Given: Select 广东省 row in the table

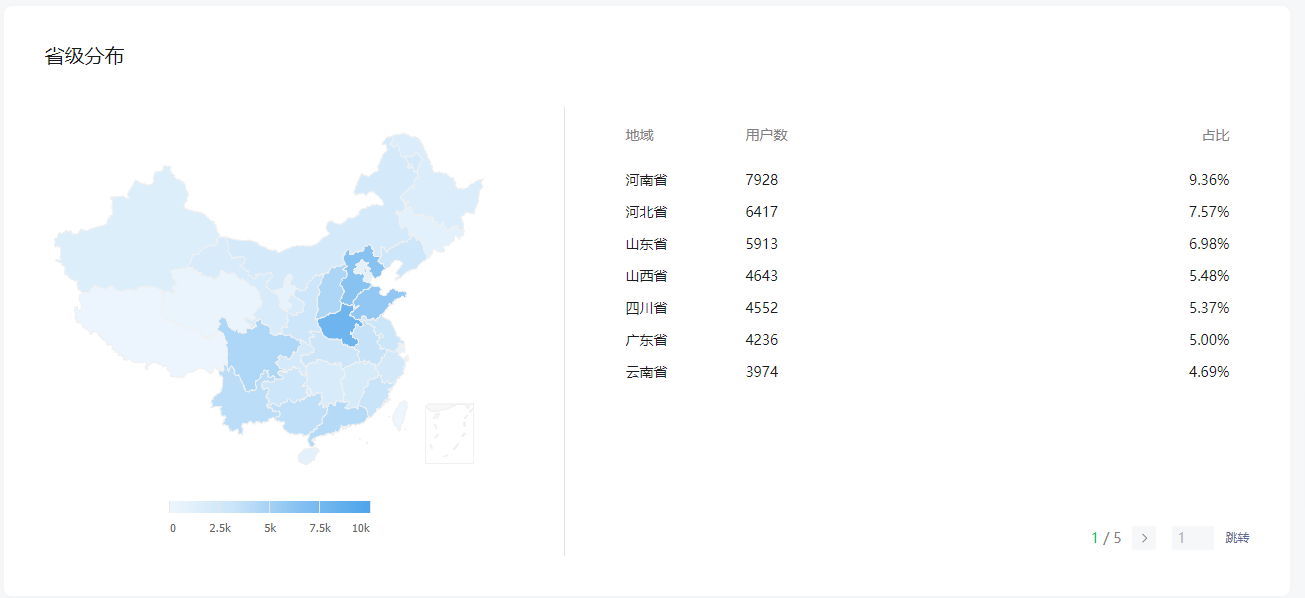Looking at the screenshot, I should (927, 340).
